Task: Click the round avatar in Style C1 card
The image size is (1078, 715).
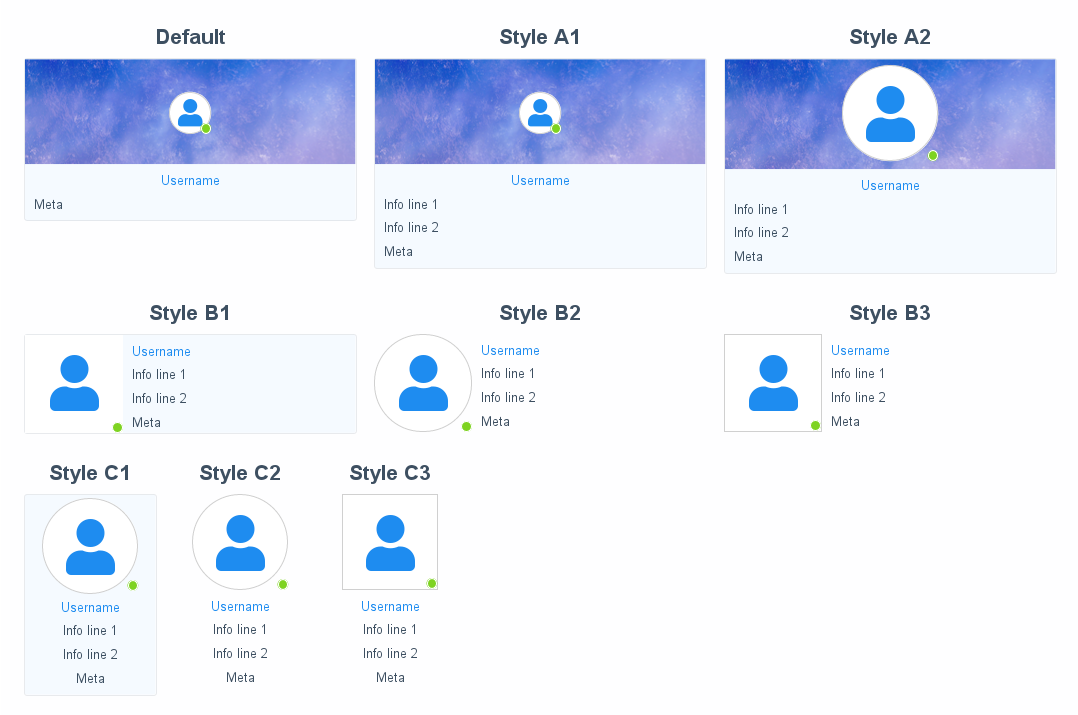Action: point(90,547)
